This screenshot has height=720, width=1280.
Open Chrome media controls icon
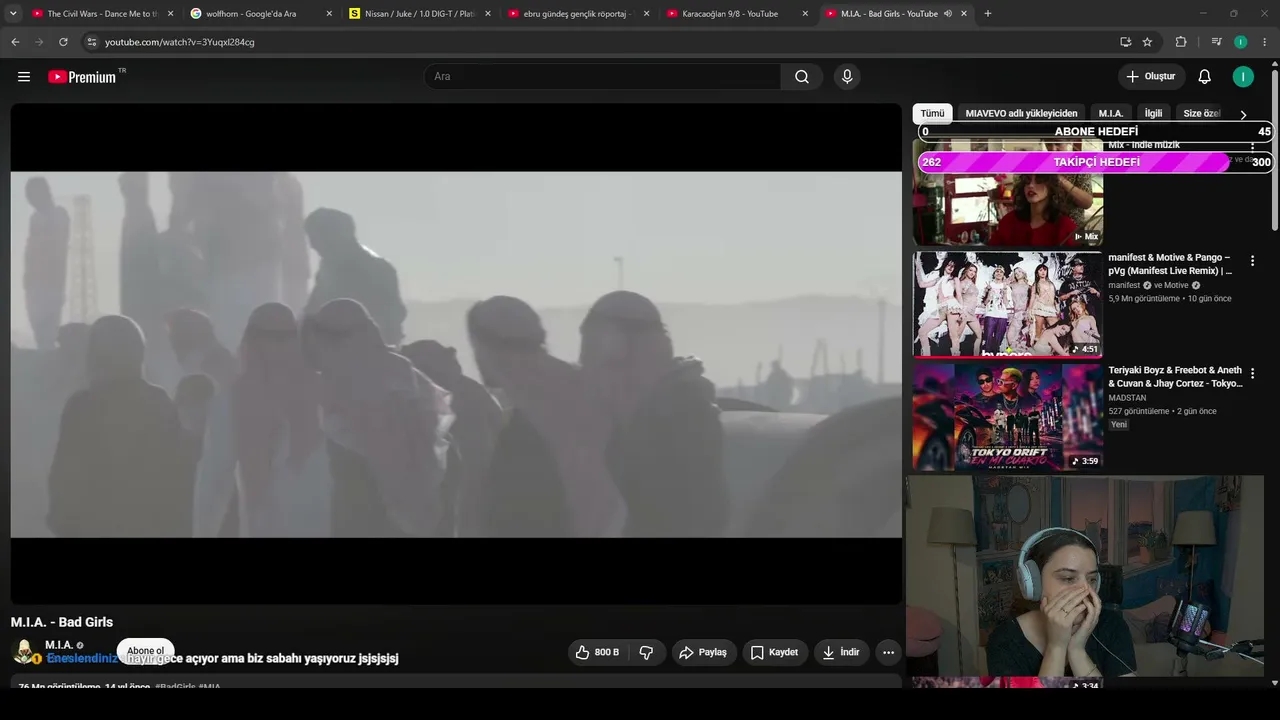point(1216,42)
